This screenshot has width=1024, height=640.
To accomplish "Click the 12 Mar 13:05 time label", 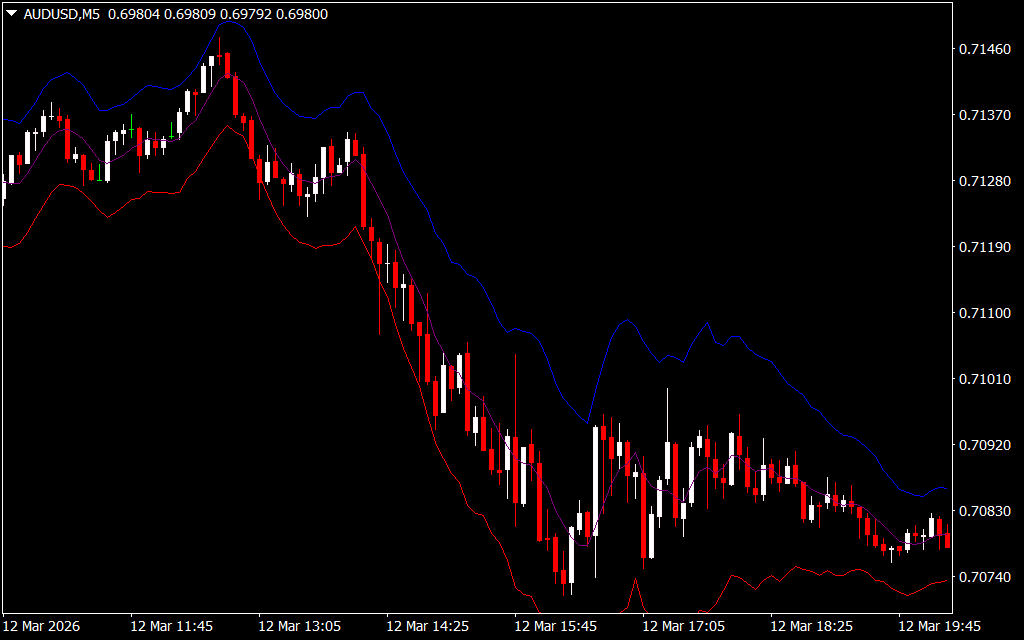I will (x=299, y=626).
